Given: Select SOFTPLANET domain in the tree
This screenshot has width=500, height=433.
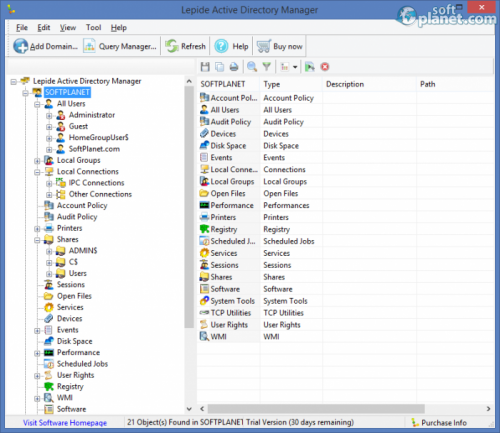Looking at the screenshot, I should (x=67, y=92).
